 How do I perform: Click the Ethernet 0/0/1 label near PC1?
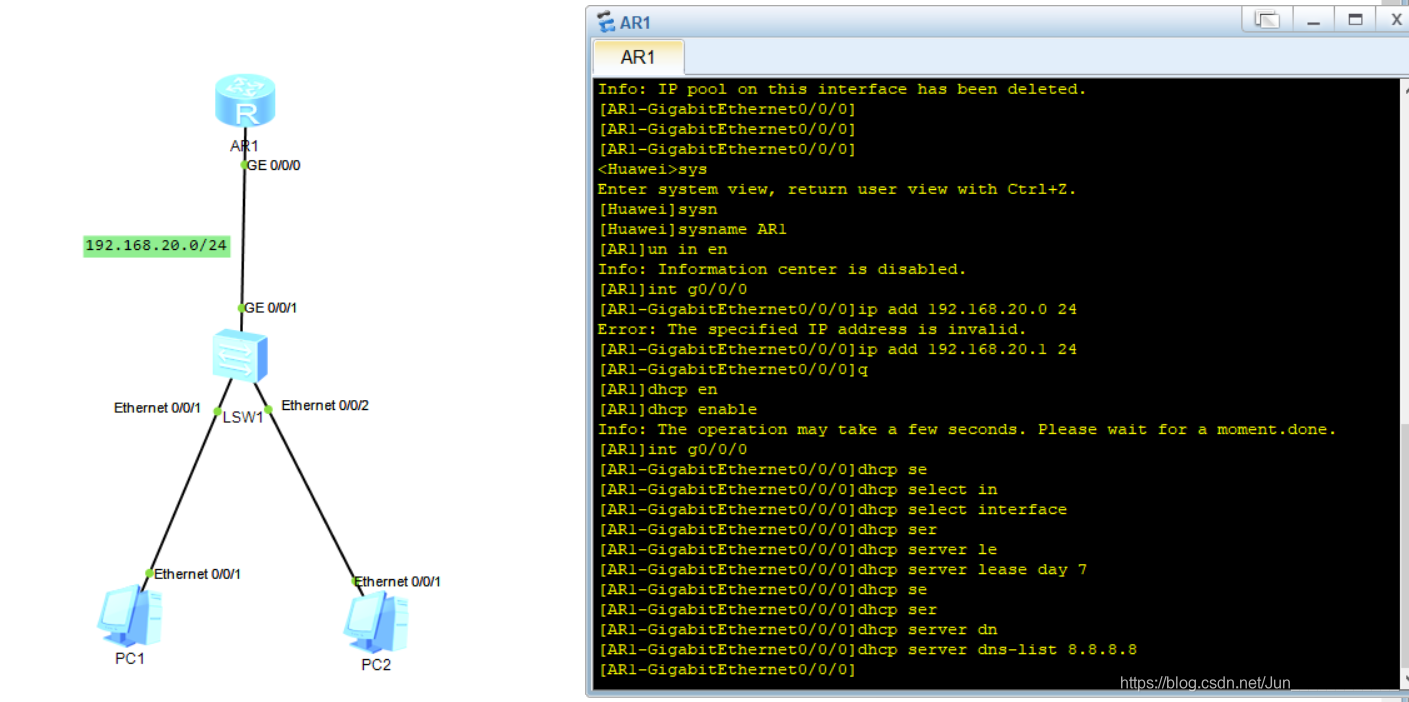[x=197, y=574]
